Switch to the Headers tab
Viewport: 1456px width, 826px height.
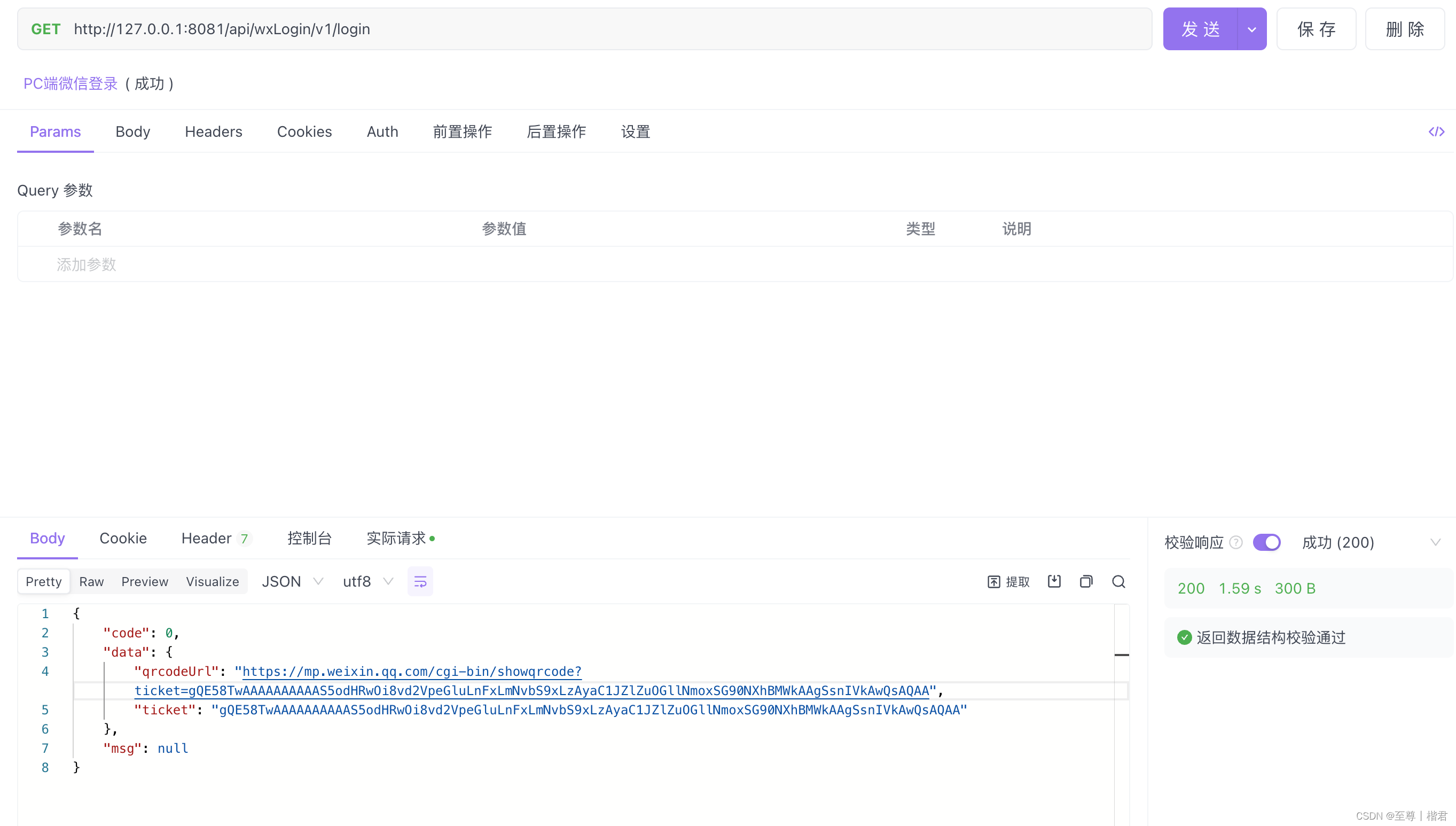[214, 131]
